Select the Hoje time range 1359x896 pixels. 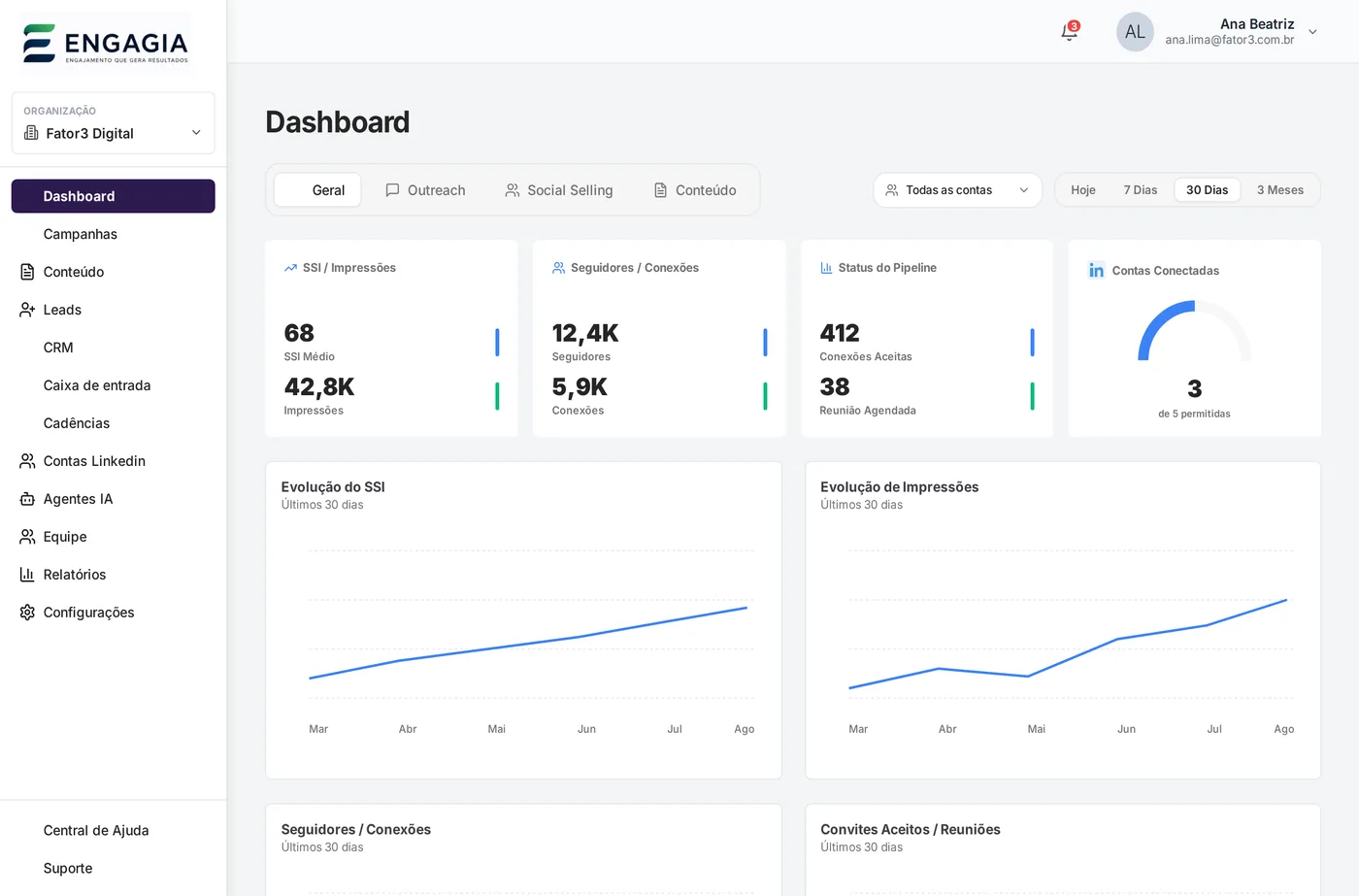click(x=1083, y=190)
